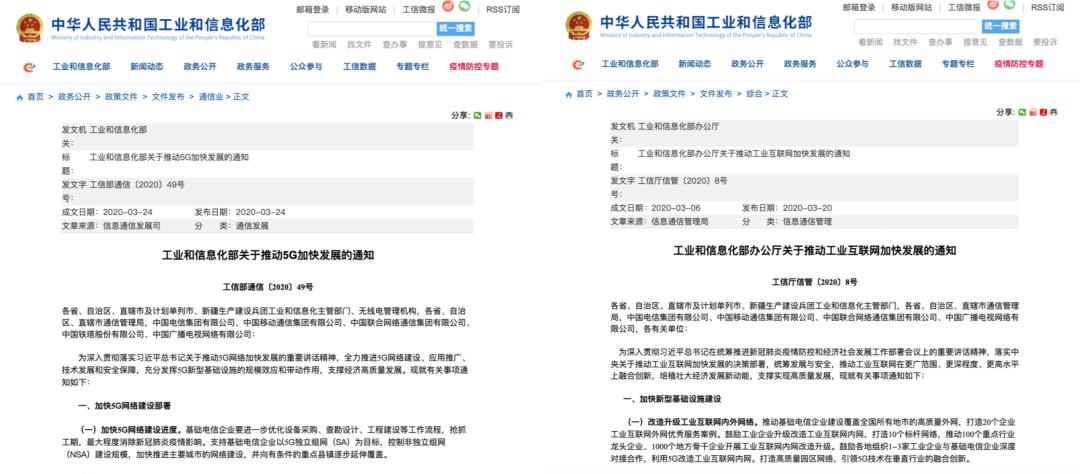Image resolution: width=1080 pixels, height=474 pixels.
Task: Open Weibo icon in 5G notice page header
Action: coord(448,6)
